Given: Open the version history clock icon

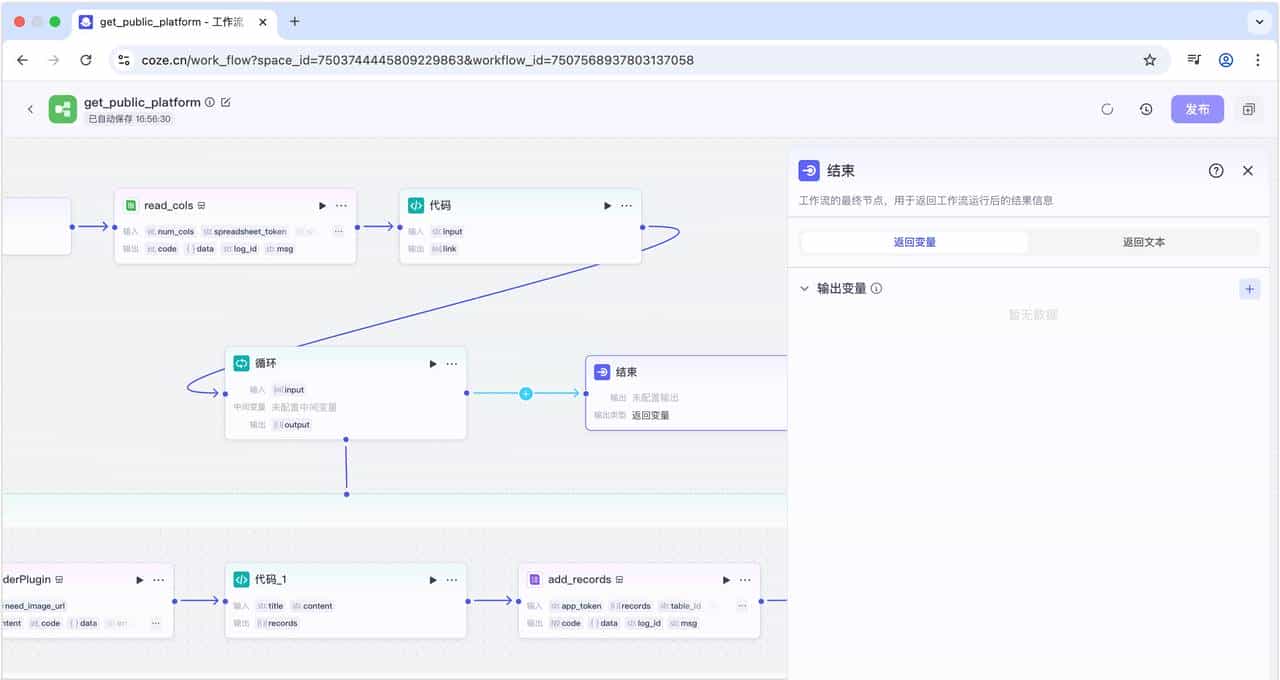Looking at the screenshot, I should pos(1146,109).
